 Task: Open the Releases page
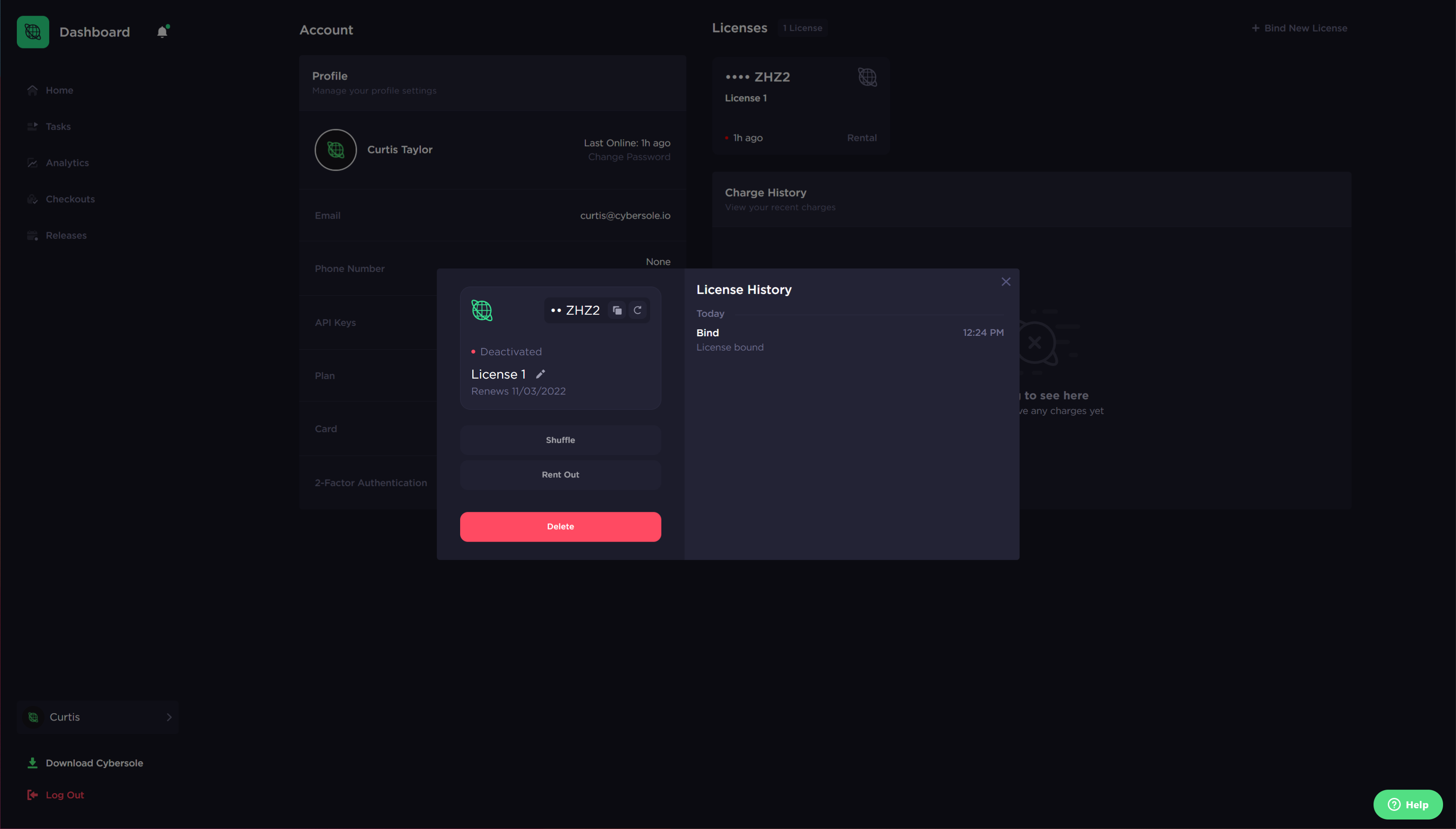[66, 235]
